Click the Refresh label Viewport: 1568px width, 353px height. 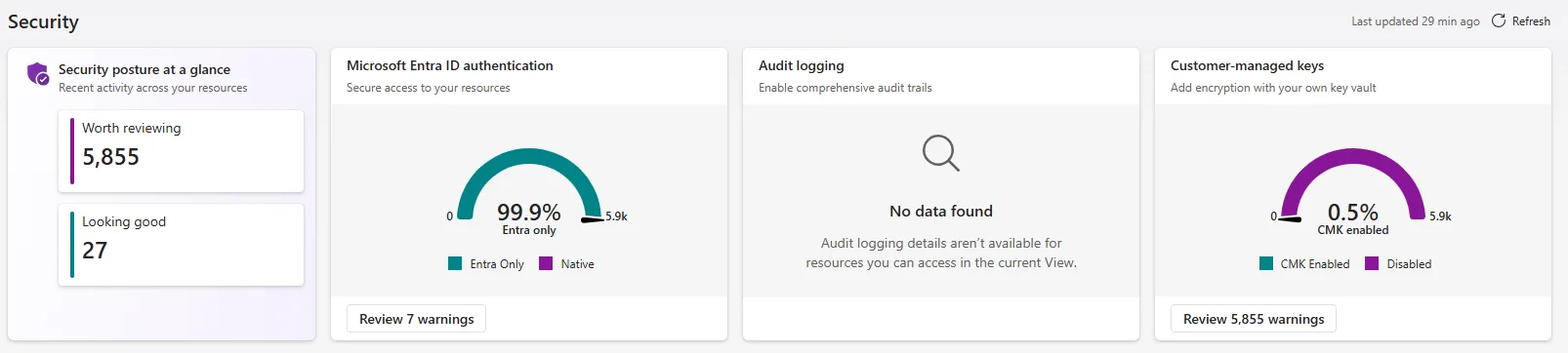click(1531, 21)
